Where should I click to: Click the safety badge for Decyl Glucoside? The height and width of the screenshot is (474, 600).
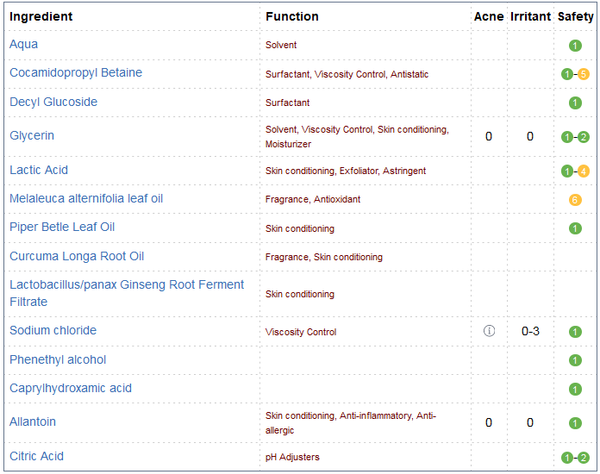pos(575,103)
